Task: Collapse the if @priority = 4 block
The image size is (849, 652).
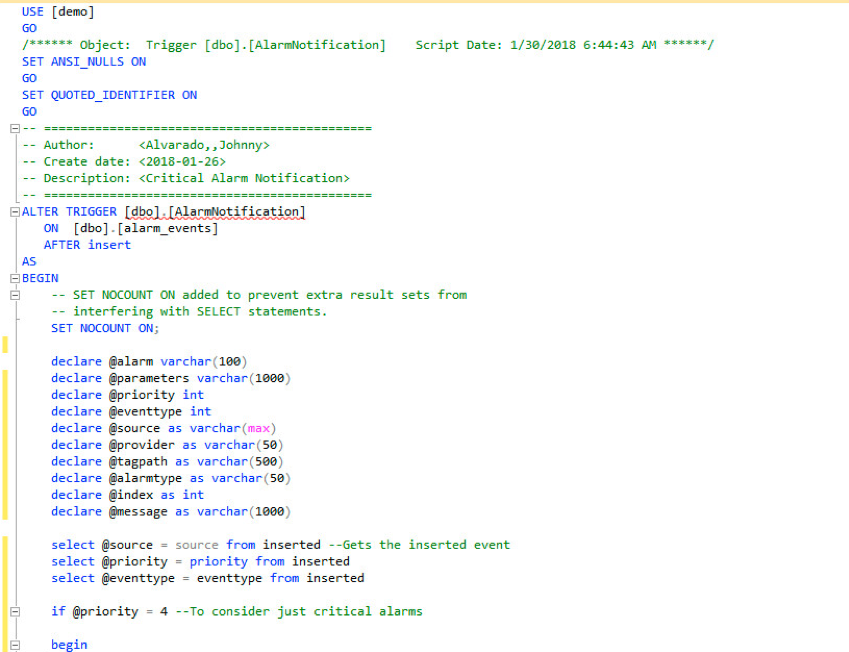Action: (x=15, y=611)
